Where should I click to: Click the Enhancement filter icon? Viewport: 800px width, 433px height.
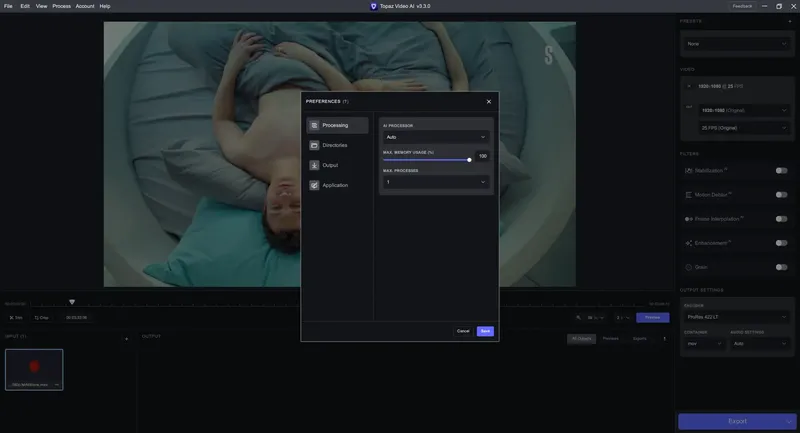point(689,243)
